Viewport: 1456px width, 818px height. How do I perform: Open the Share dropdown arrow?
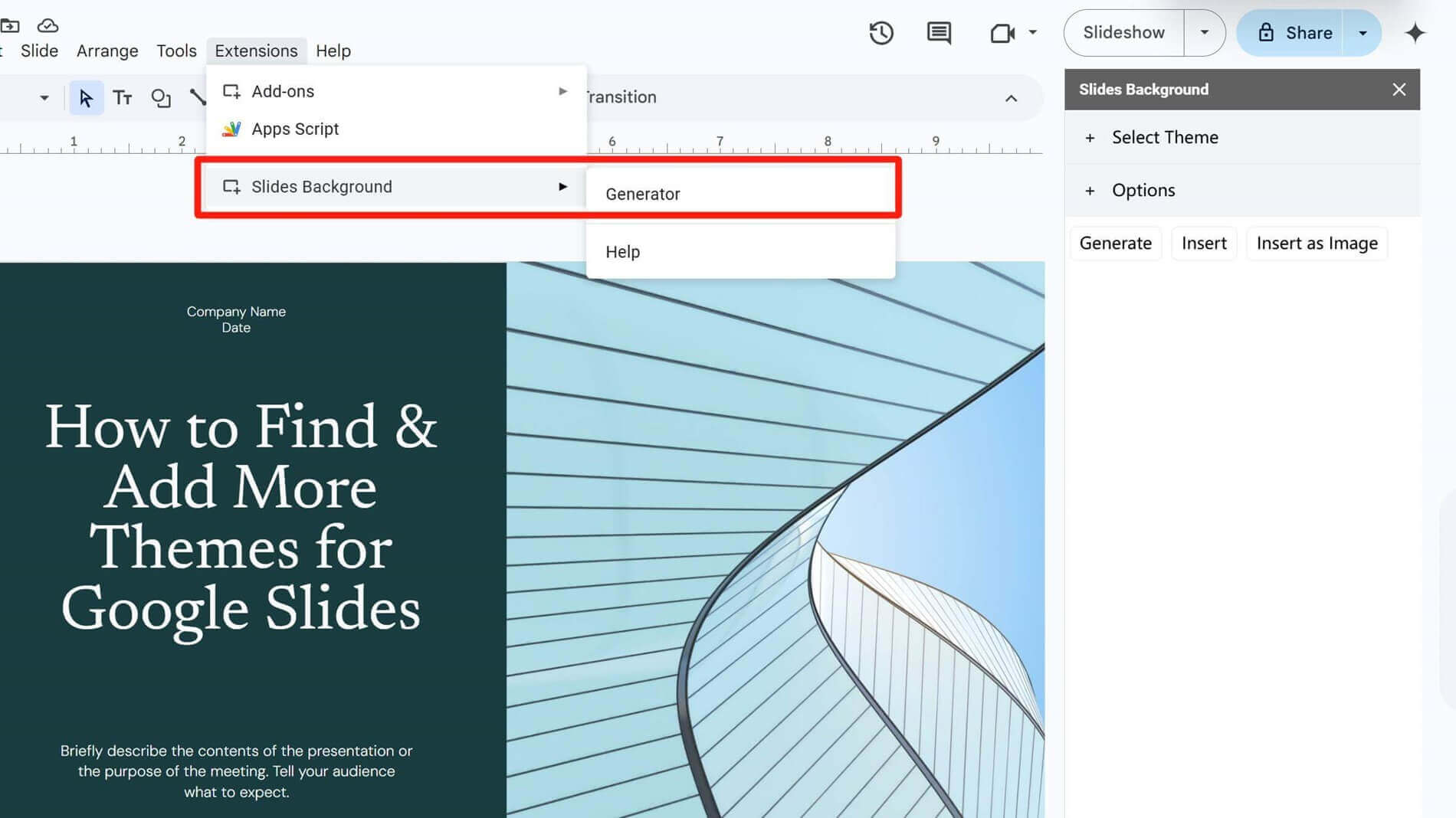[1363, 33]
